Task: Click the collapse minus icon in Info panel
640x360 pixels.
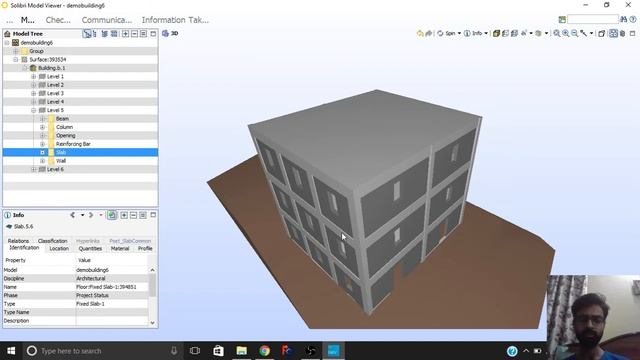Action: pyautogui.click(x=133, y=215)
